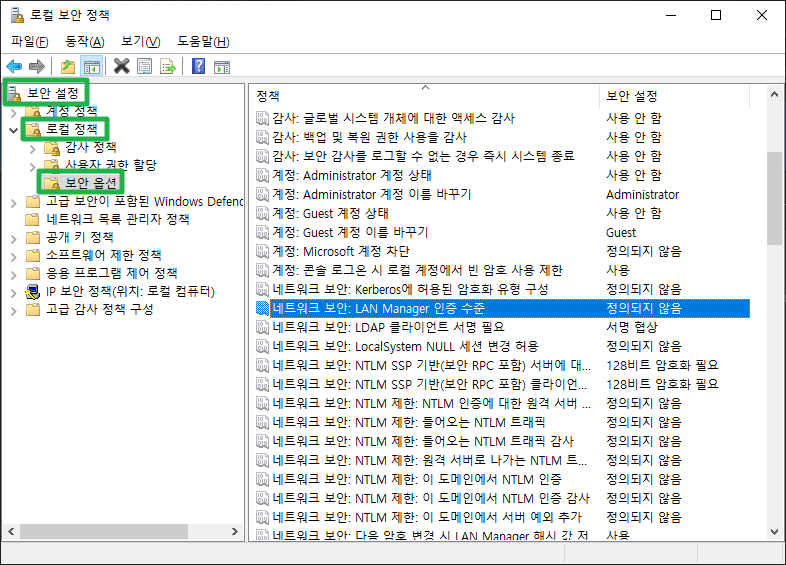Click the Up one level folder icon
786x565 pixels.
coord(68,67)
